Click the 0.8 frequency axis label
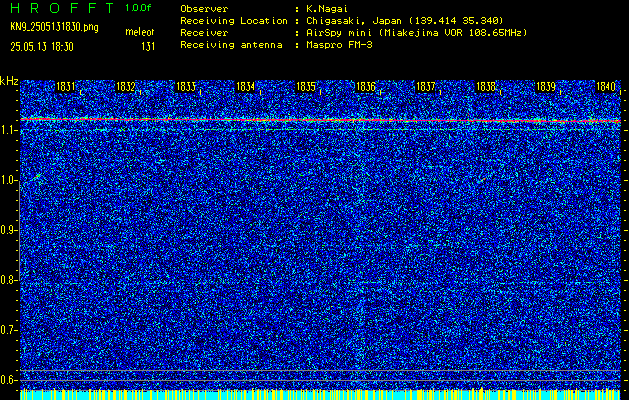This screenshot has height=400, width=629. pyautogui.click(x=8, y=280)
